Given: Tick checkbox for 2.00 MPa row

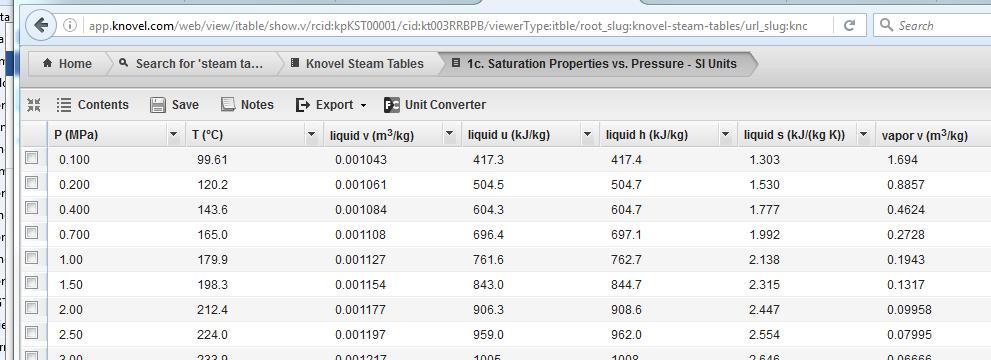Looking at the screenshot, I should click(32, 308).
